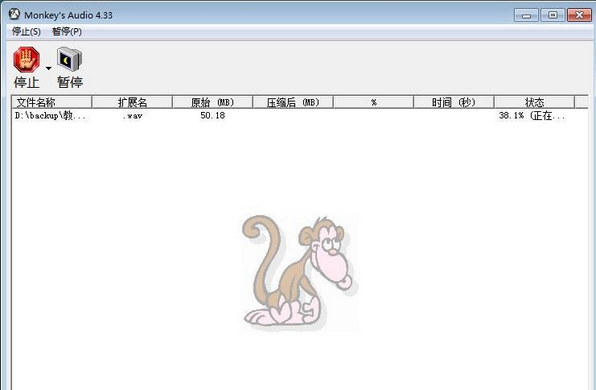Click the red Stop hand icon
Image resolution: width=596 pixels, height=390 pixels.
27,60
